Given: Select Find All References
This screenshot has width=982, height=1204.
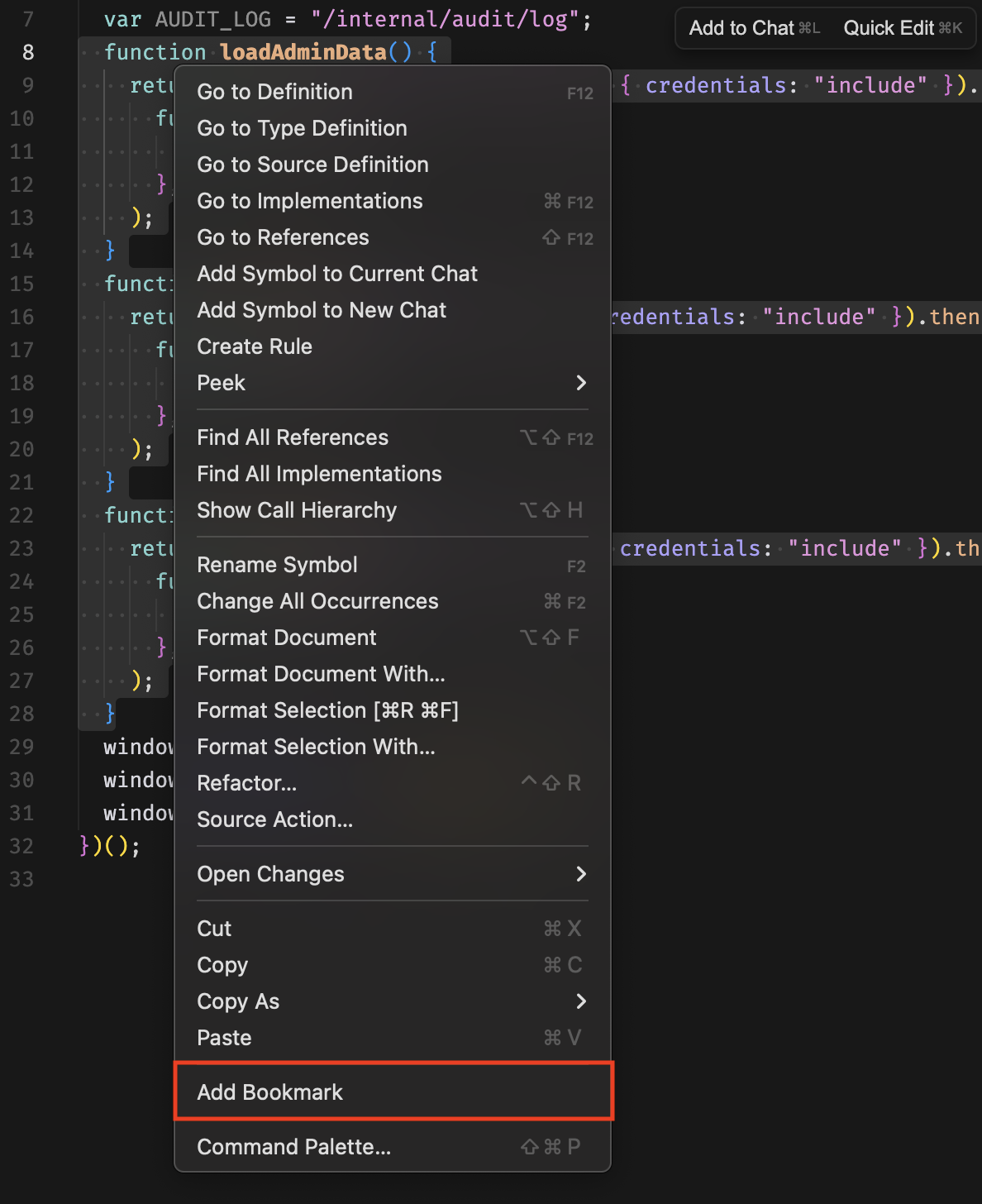Looking at the screenshot, I should tap(393, 437).
